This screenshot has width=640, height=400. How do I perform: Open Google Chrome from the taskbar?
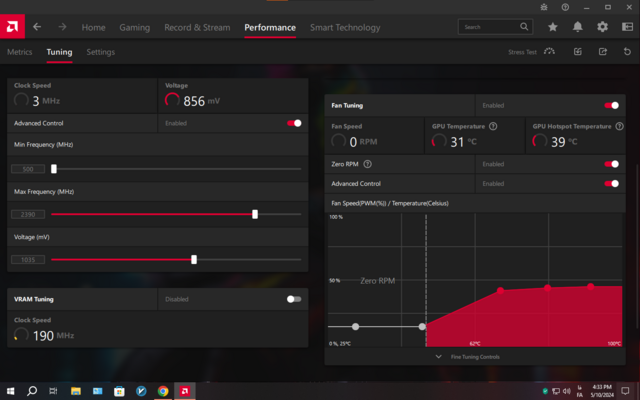click(162, 391)
